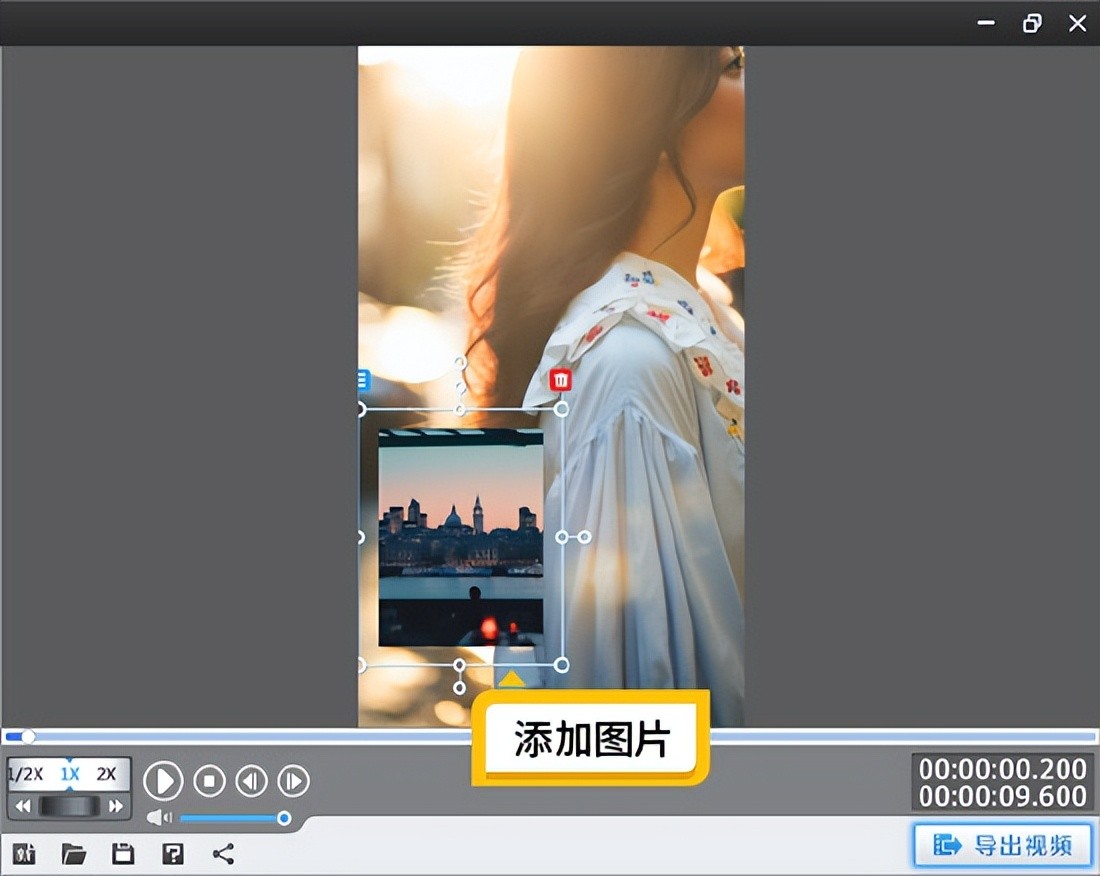Select 2X playback speed
This screenshot has width=1100, height=876.
[106, 773]
